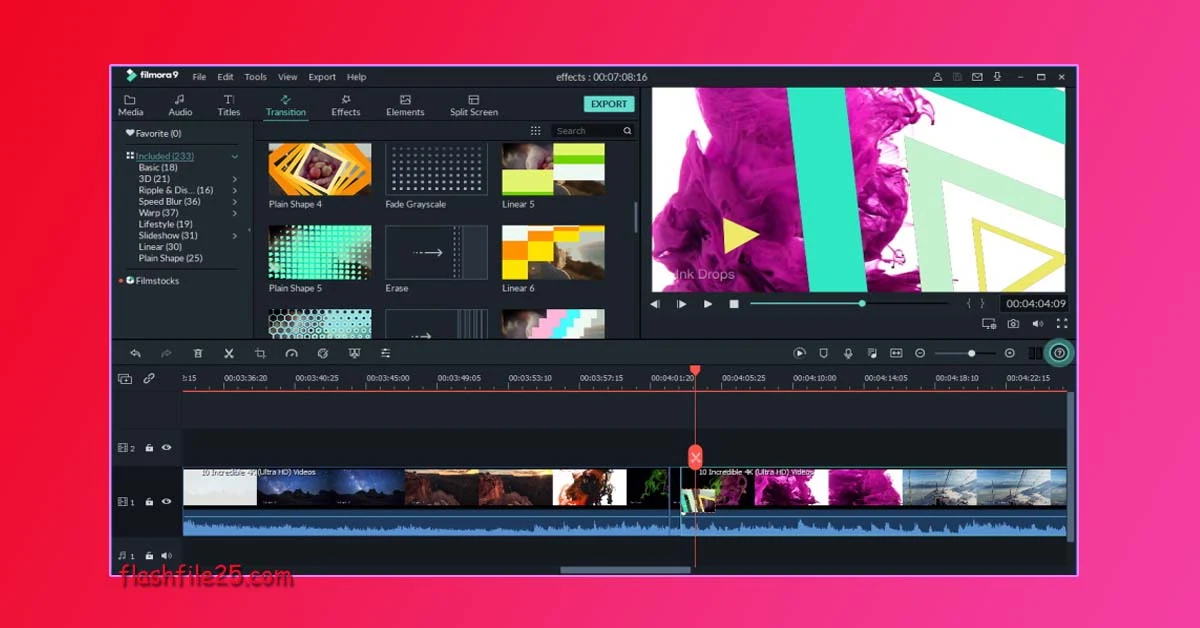1200x628 pixels.
Task: Open the Filmstocks link
Action: pyautogui.click(x=157, y=281)
